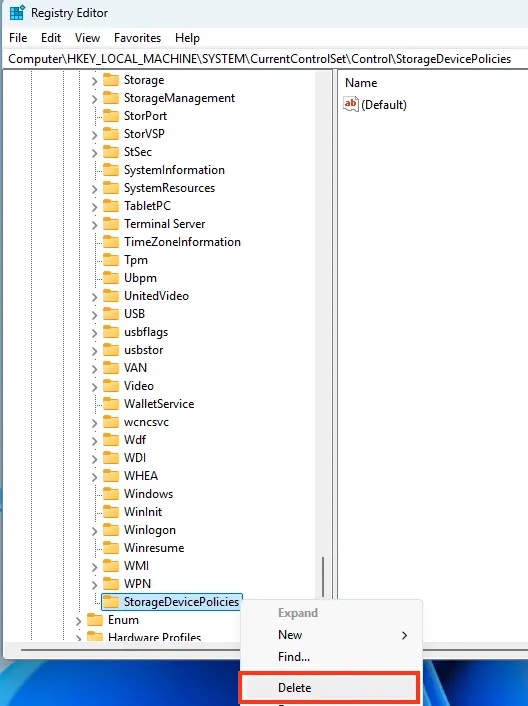Choose Find... in the context menu
Screen dimensions: 528x706
(294, 656)
